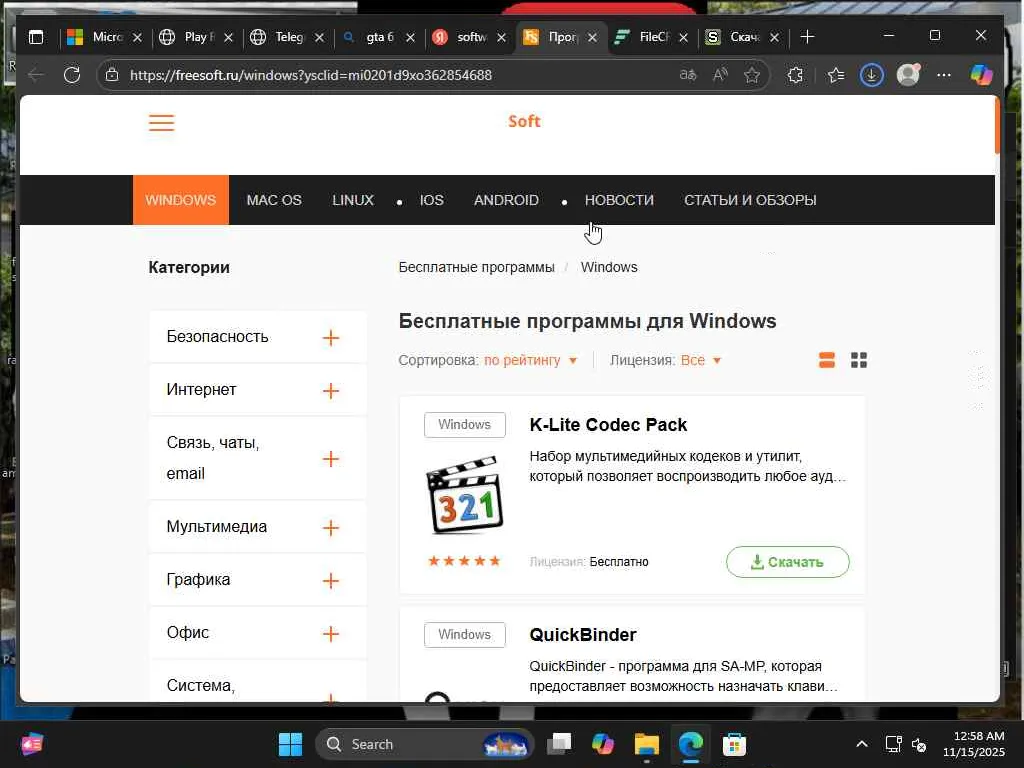
Task: Open СТАТЬИ И ОБЗОРЫ section
Action: (750, 200)
